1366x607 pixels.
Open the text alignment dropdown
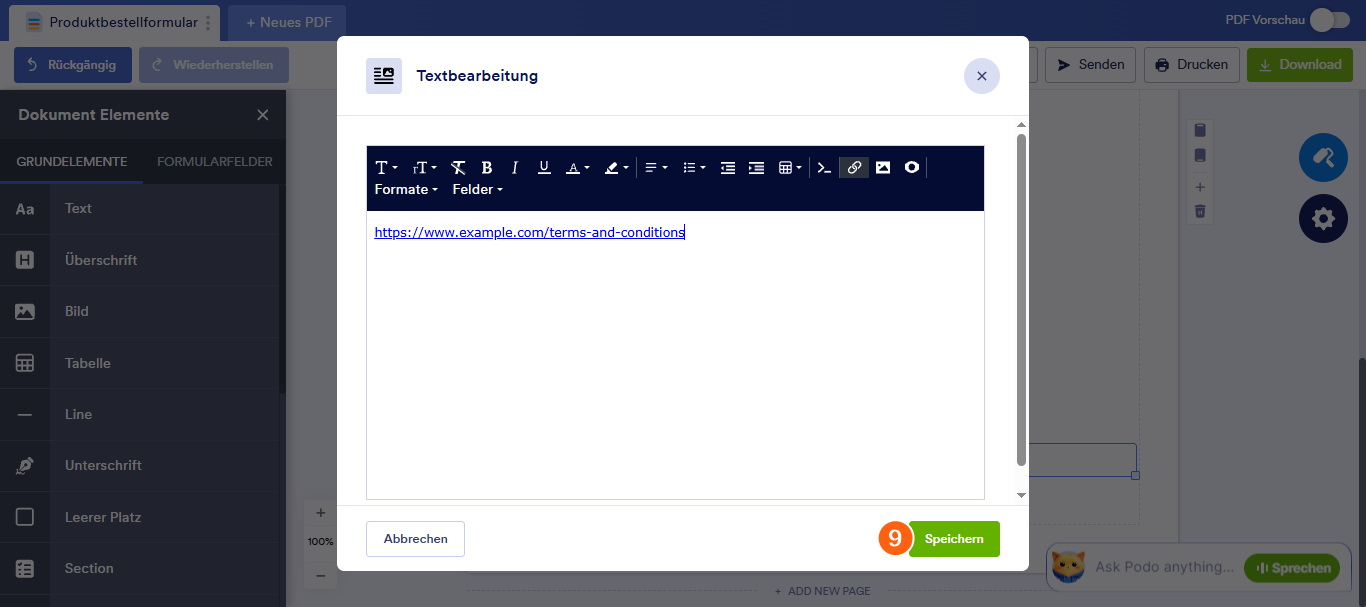(656, 168)
